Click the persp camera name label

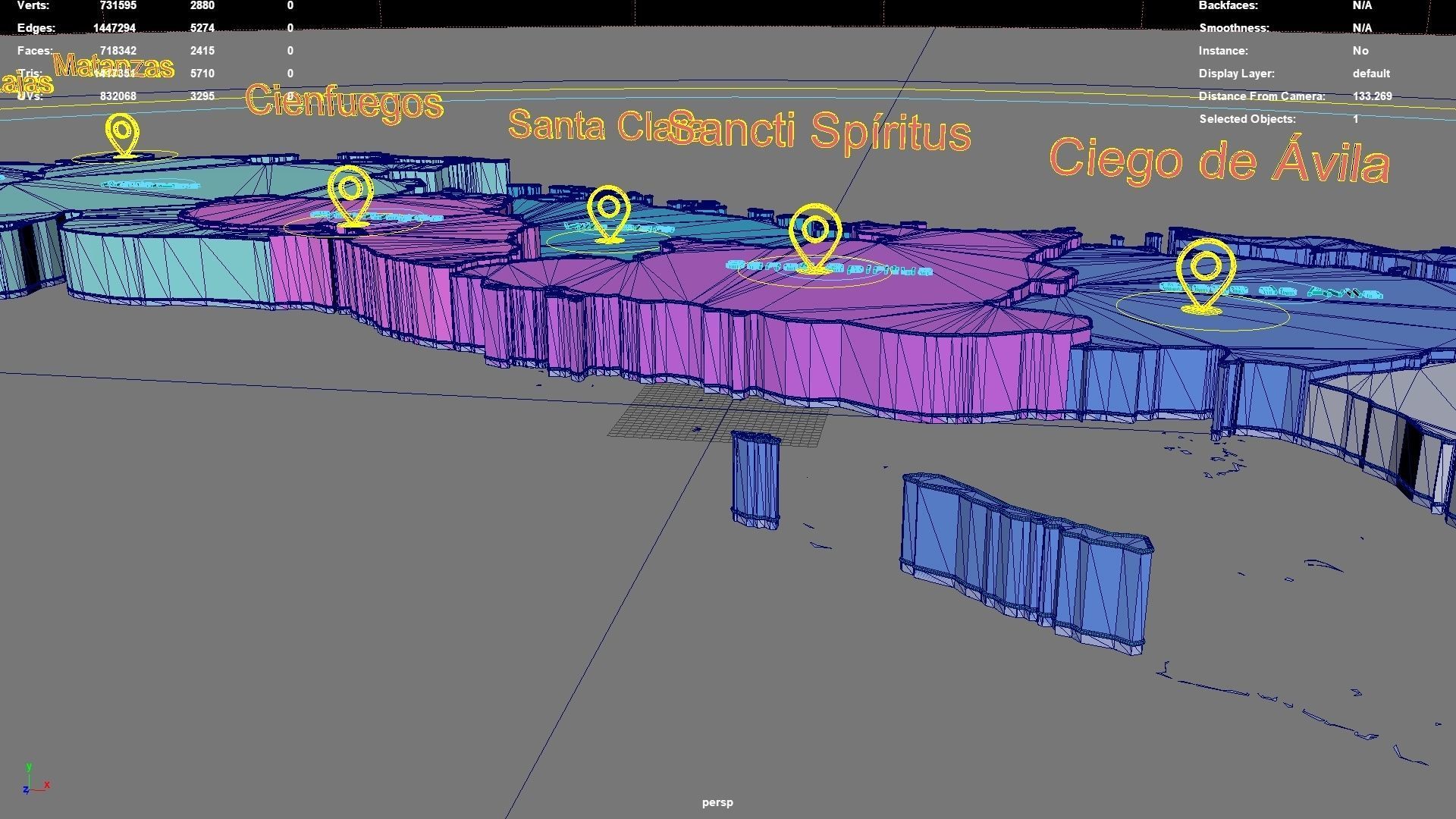point(717,802)
